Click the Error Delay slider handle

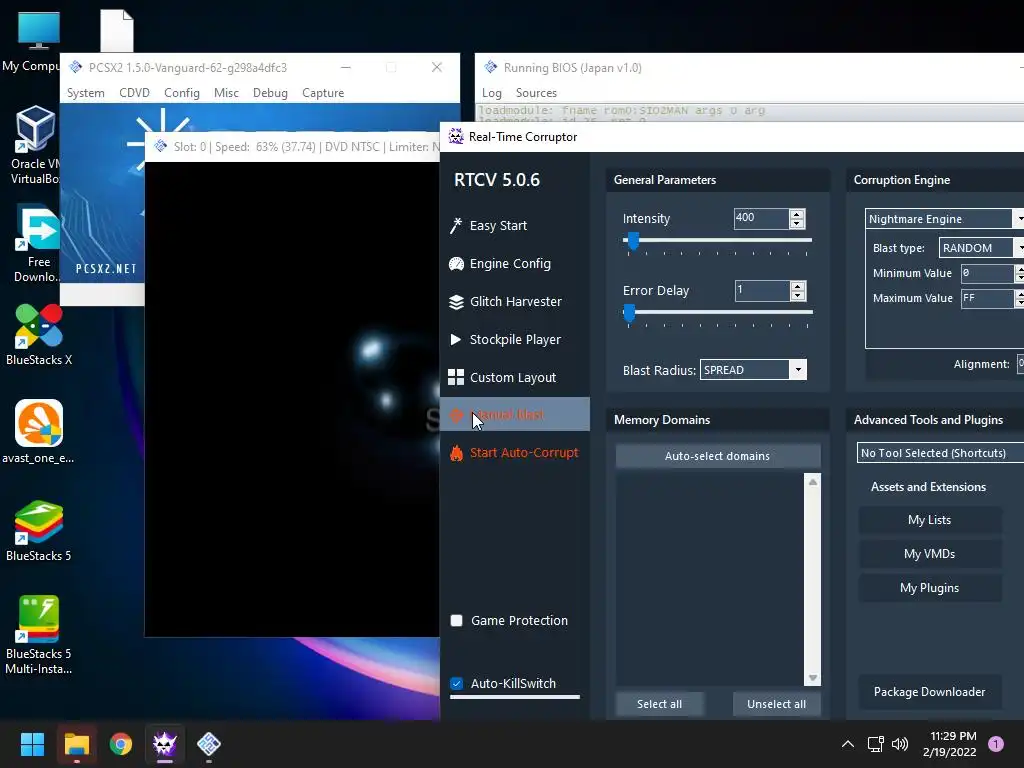click(x=629, y=313)
